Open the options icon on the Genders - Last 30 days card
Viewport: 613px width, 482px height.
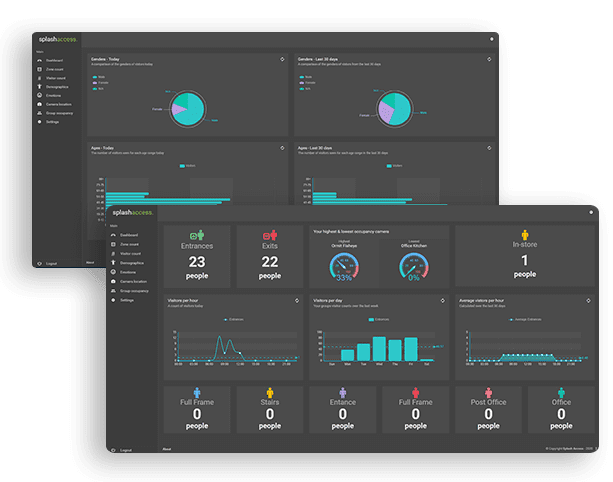[489, 59]
